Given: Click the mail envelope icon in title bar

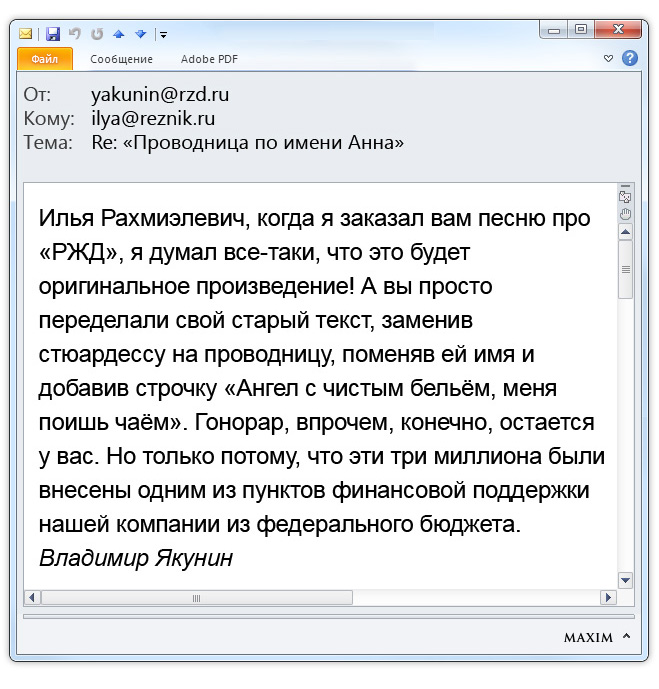Looking at the screenshot, I should pos(25,34).
